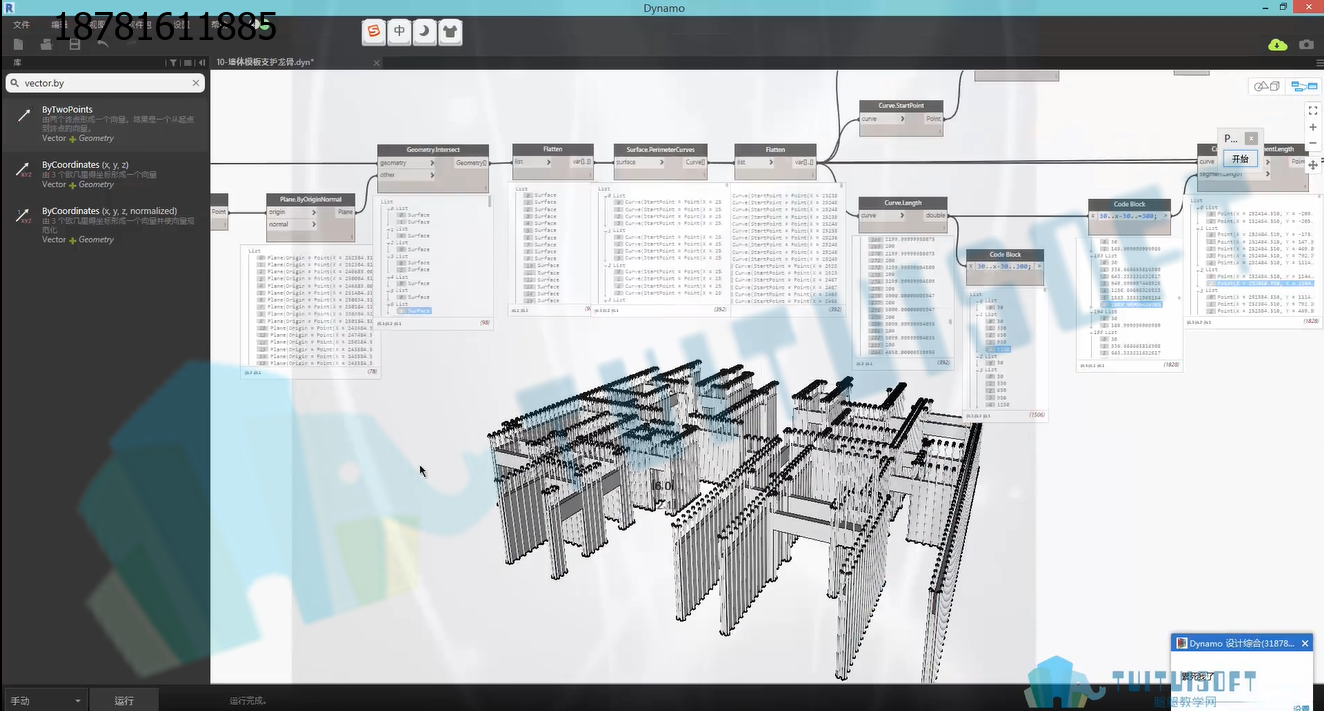Switch to 3D geometry background preview
Screen dimensions: 1324x711
point(1267,86)
